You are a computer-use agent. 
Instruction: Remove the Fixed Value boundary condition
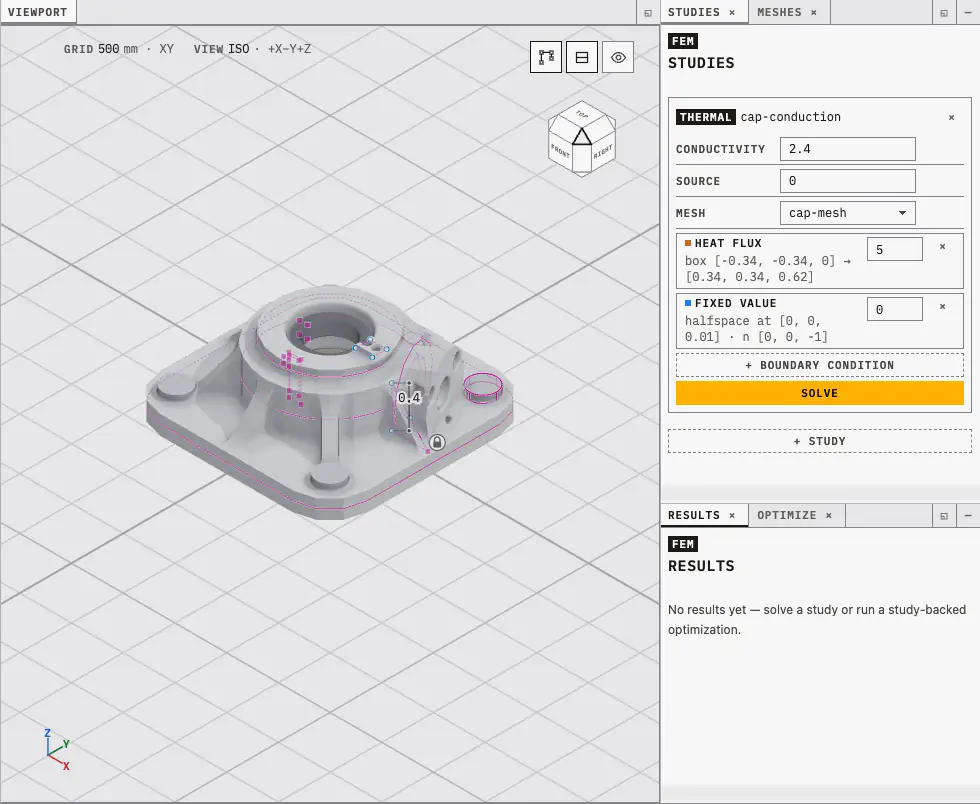pyautogui.click(x=942, y=307)
